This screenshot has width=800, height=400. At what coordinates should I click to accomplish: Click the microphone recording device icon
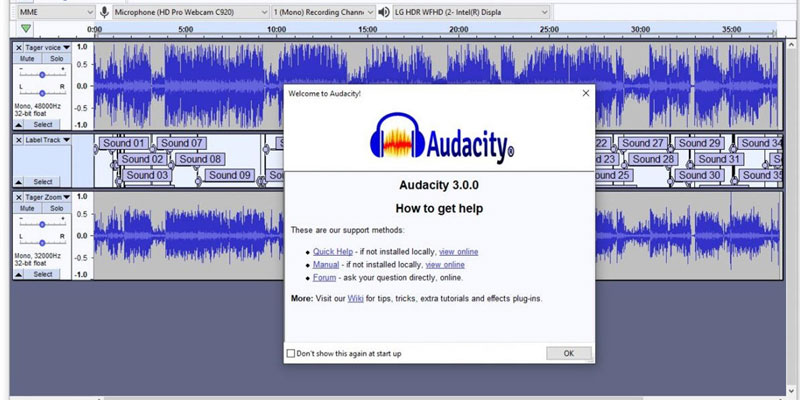point(105,12)
